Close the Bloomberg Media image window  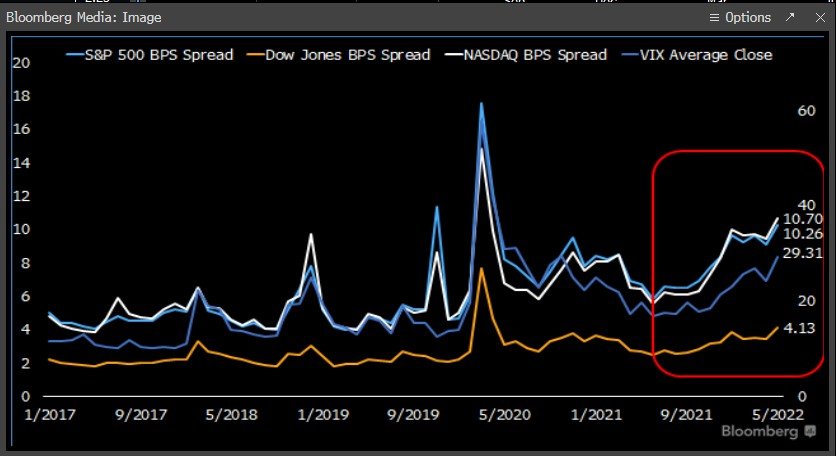click(x=820, y=18)
